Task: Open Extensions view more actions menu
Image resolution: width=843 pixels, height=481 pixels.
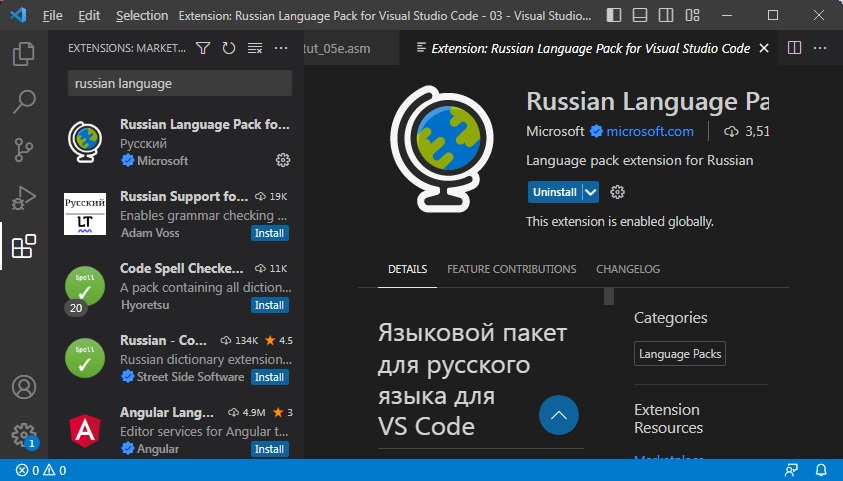Action: click(x=281, y=48)
